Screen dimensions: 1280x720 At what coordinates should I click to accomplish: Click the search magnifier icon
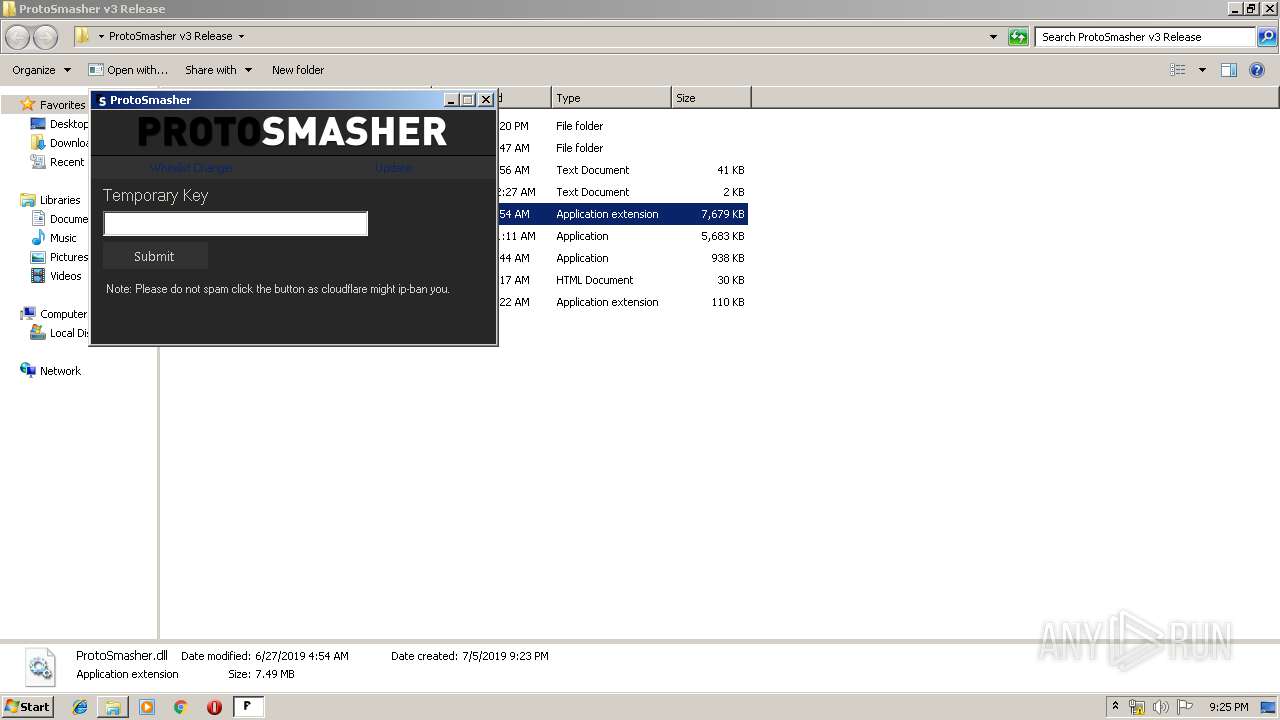coord(1267,37)
